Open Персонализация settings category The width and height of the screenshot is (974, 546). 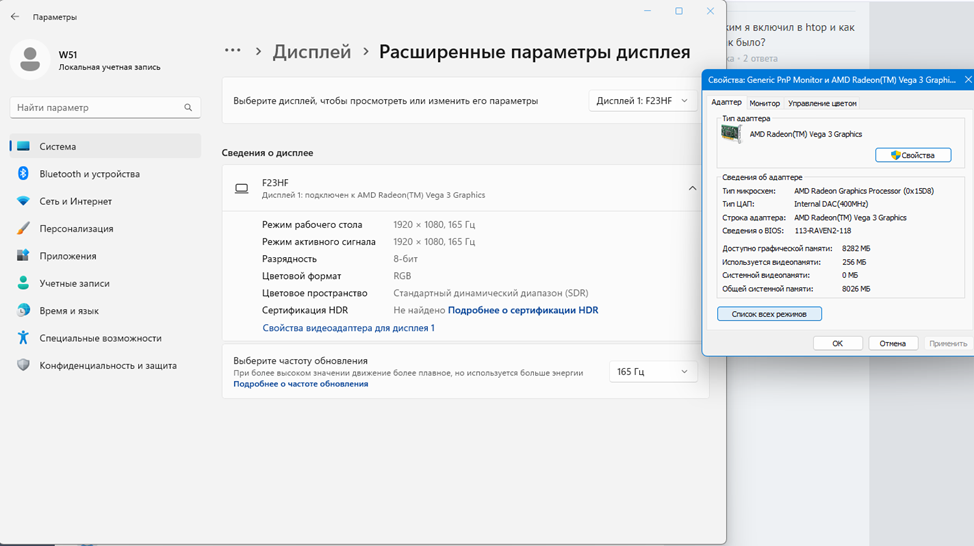106,229
